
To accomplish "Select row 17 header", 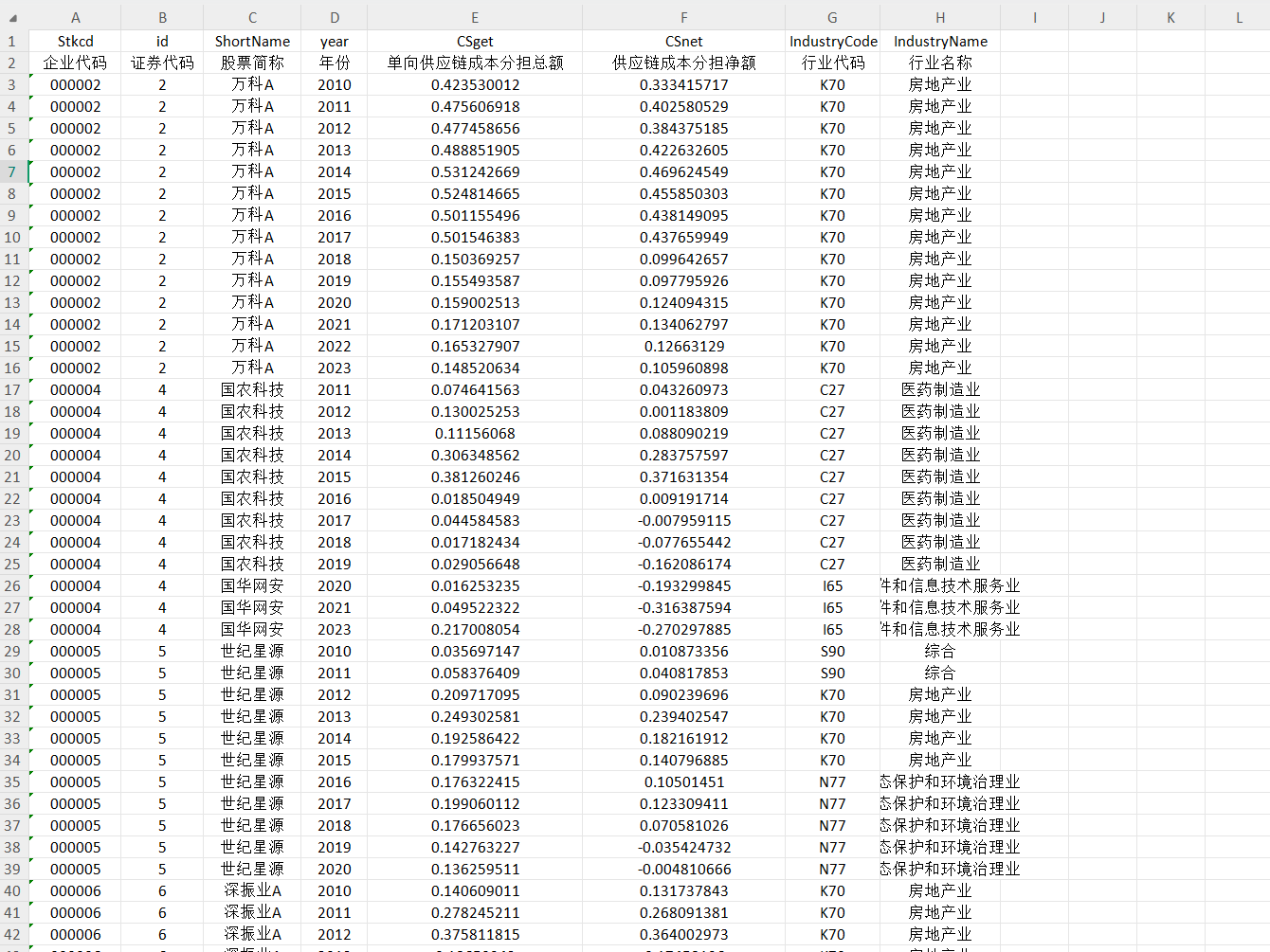I will point(13,389).
